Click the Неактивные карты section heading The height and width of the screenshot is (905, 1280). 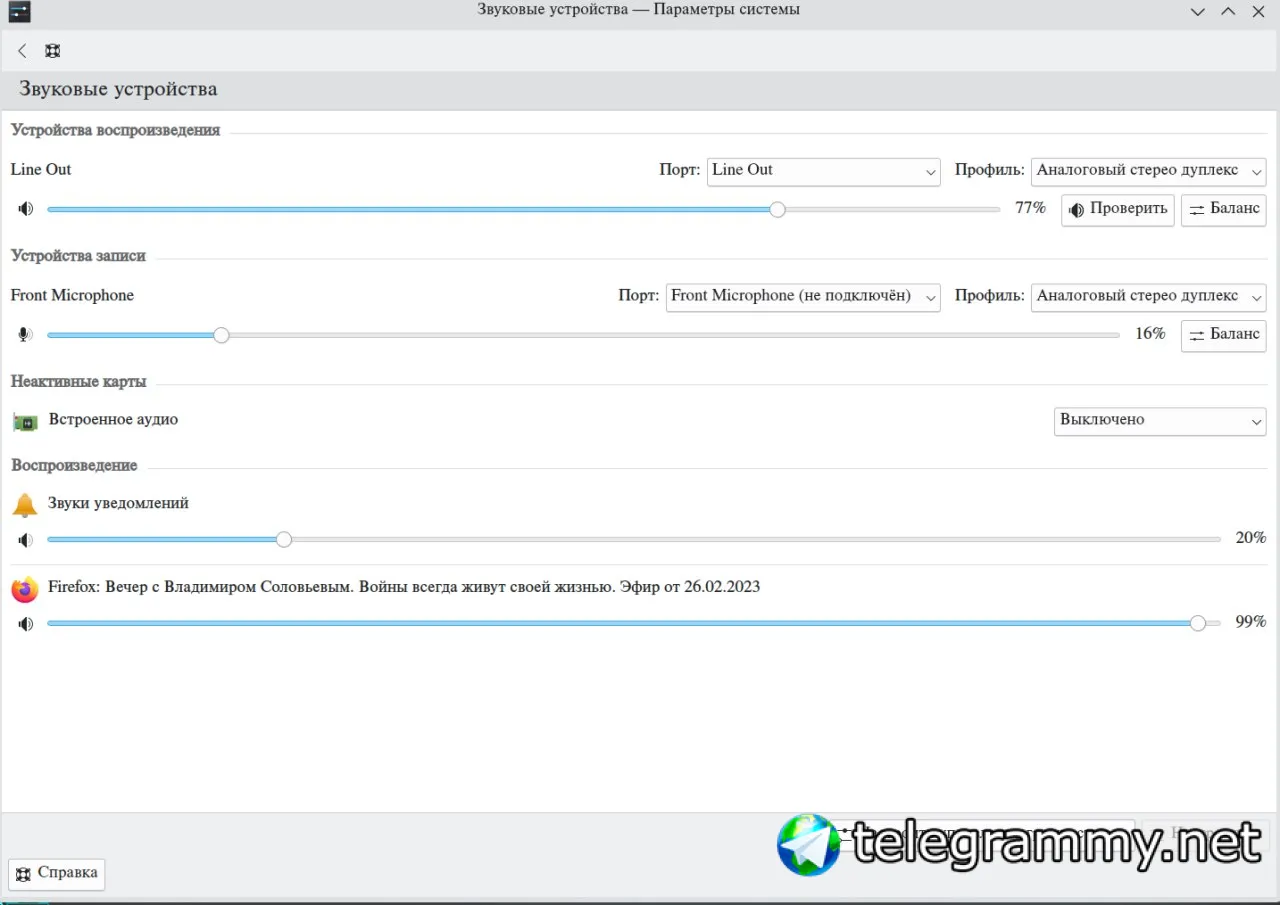pos(78,382)
